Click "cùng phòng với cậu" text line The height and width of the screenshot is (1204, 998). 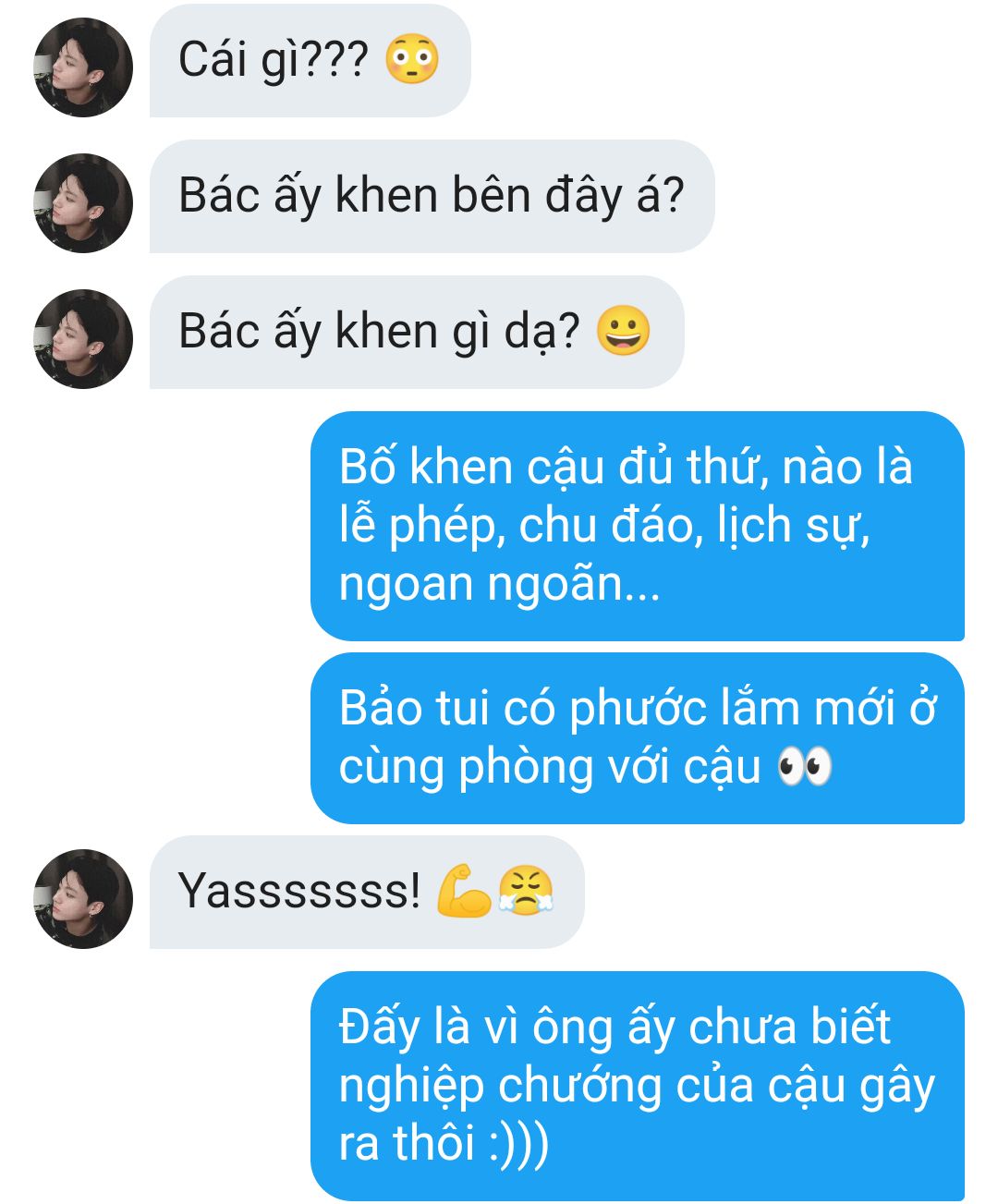click(x=550, y=768)
